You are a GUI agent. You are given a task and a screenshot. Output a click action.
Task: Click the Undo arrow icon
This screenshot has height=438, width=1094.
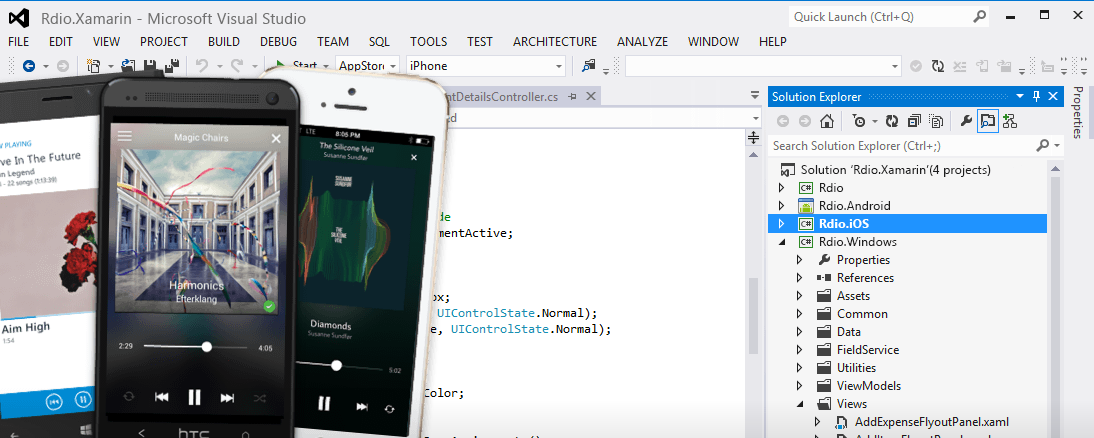point(202,66)
